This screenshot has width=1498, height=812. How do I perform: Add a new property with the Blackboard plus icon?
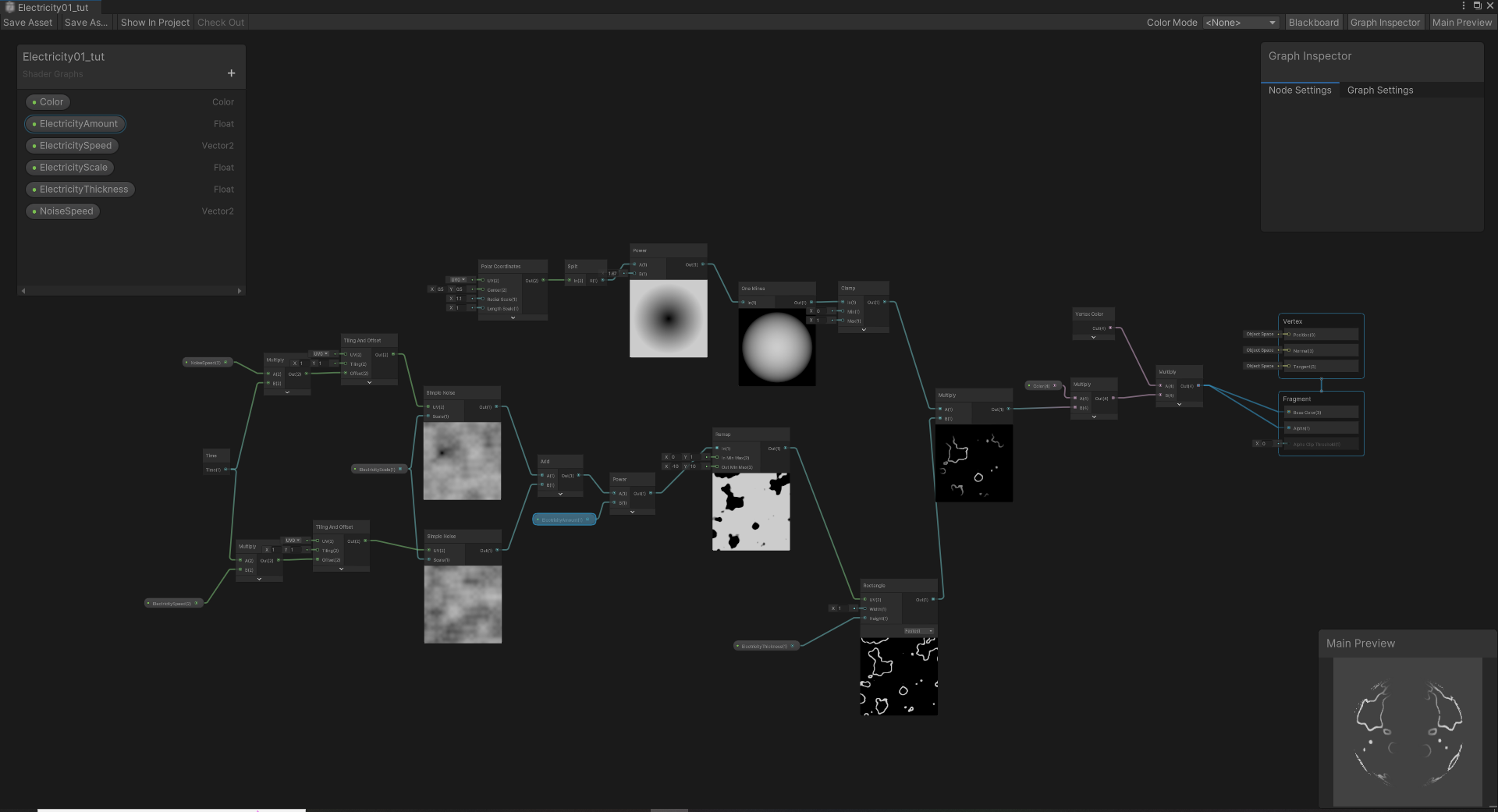(x=231, y=73)
